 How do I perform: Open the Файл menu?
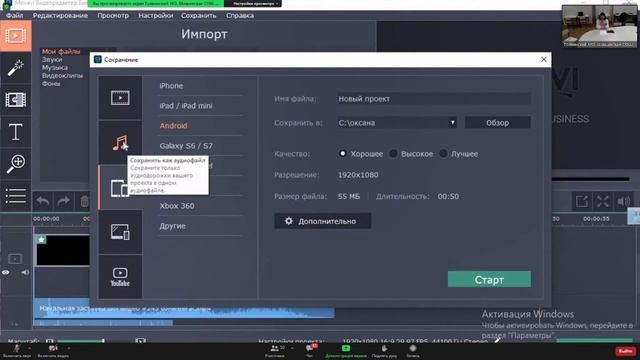15,16
